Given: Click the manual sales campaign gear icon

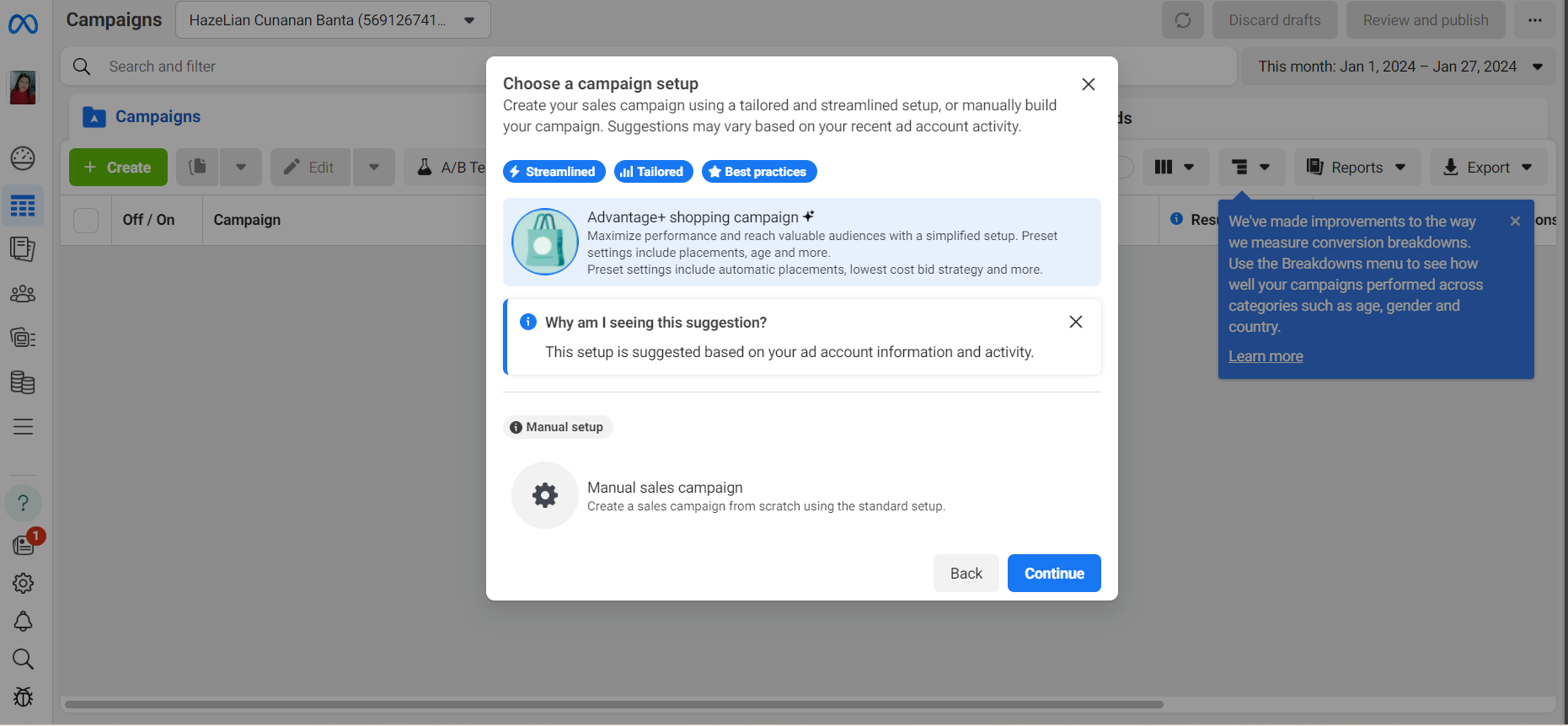Looking at the screenshot, I should click(545, 495).
